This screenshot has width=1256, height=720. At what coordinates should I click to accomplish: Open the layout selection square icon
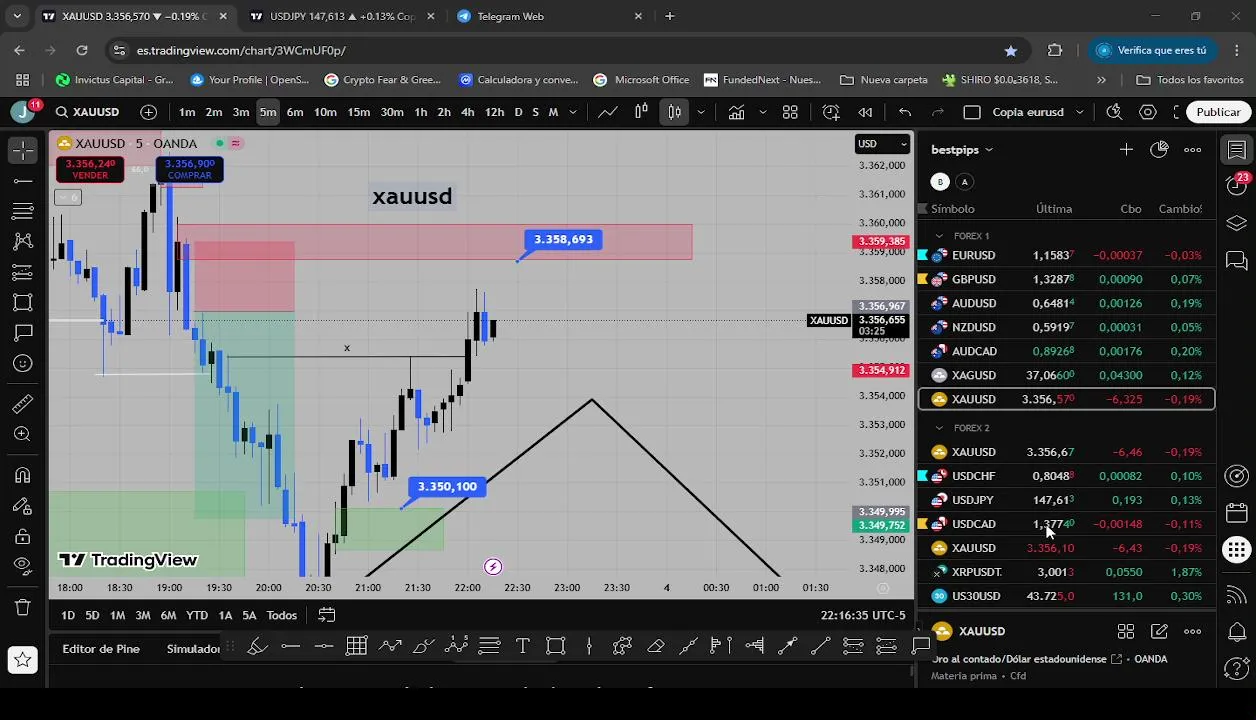click(972, 112)
